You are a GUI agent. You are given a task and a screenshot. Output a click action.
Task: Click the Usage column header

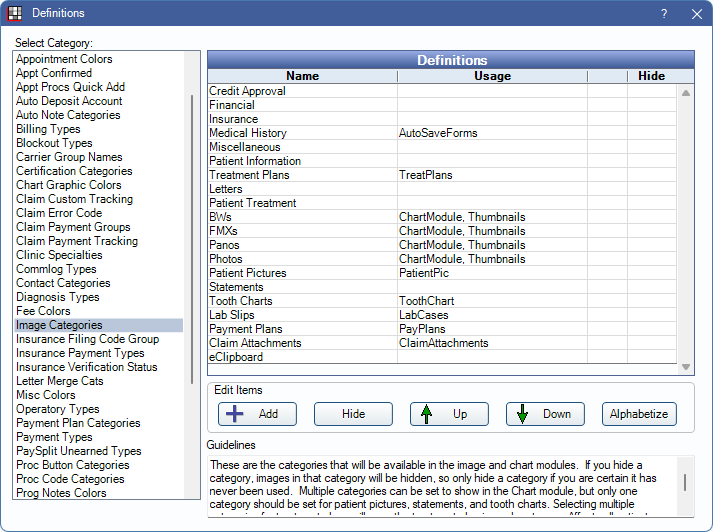pos(491,76)
